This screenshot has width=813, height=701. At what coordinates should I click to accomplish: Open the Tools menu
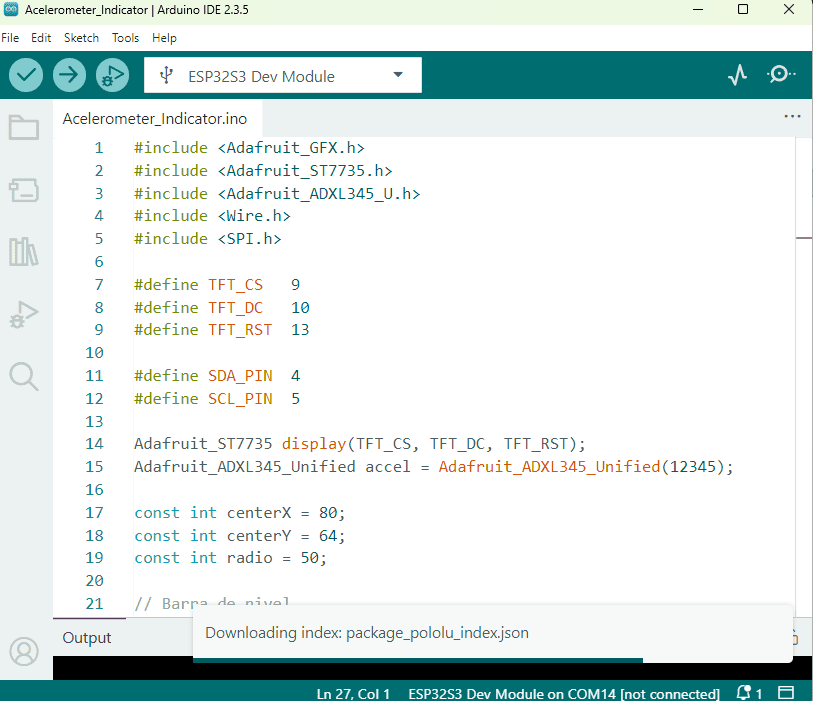125,38
